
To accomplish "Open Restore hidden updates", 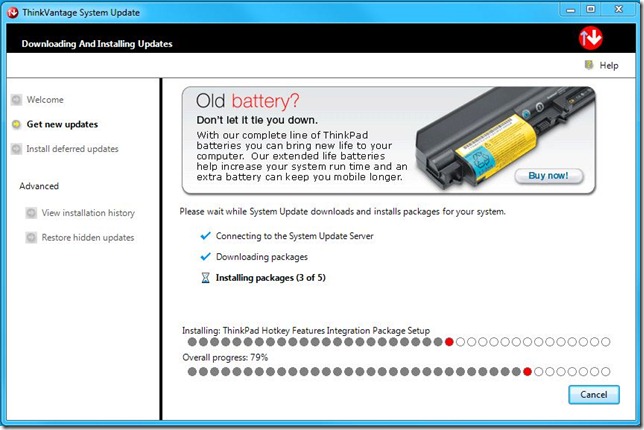I will click(x=88, y=237).
